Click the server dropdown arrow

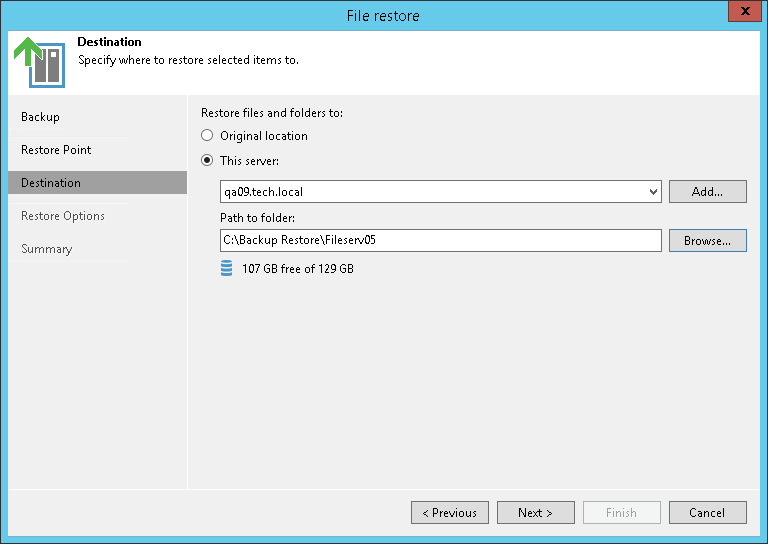point(653,192)
